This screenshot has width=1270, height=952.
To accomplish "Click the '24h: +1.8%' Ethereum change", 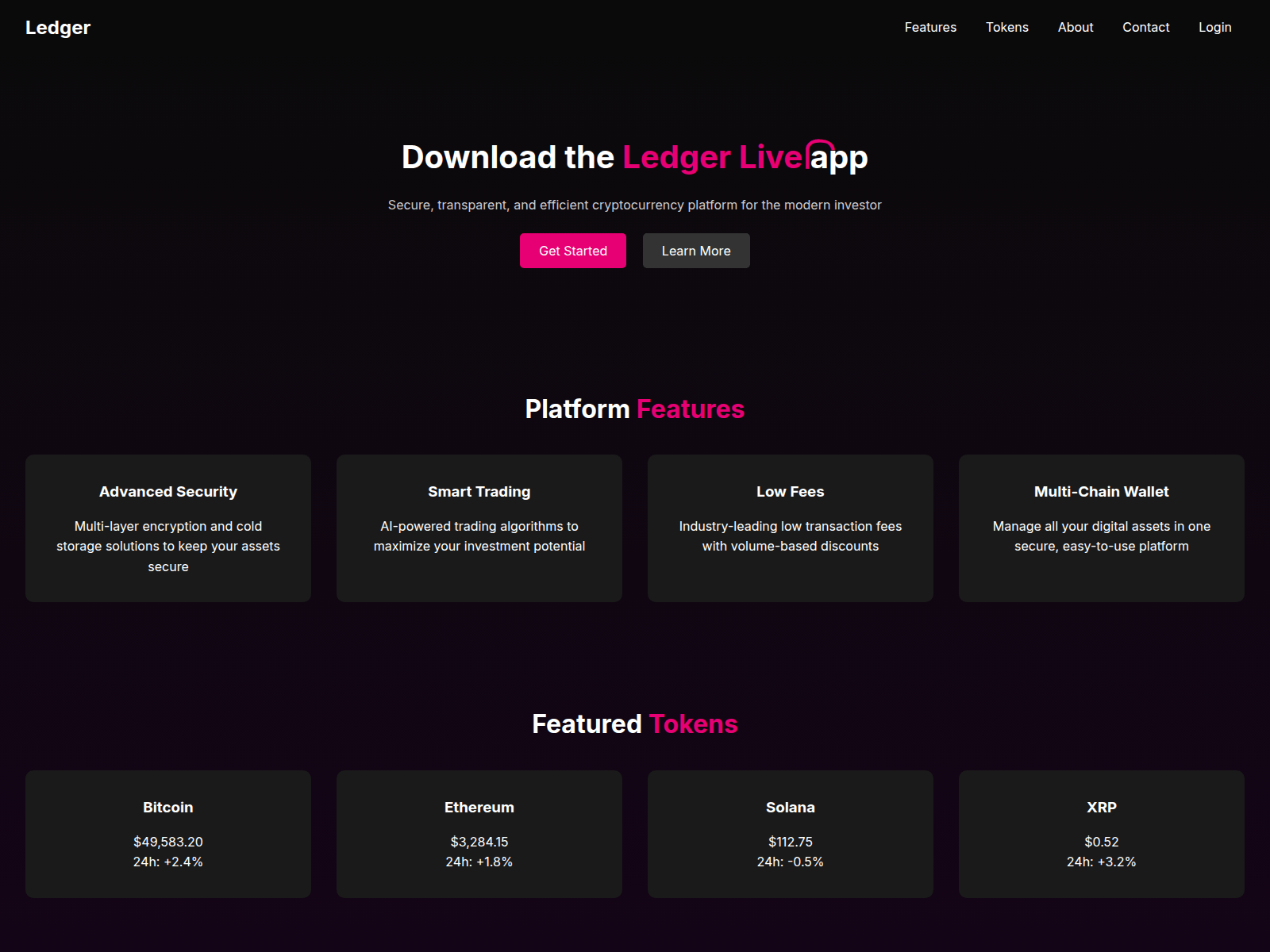I will [x=479, y=862].
